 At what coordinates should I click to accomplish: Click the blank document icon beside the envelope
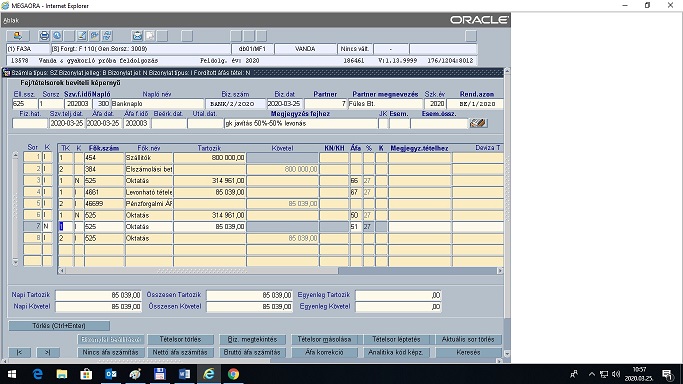[x=150, y=36]
